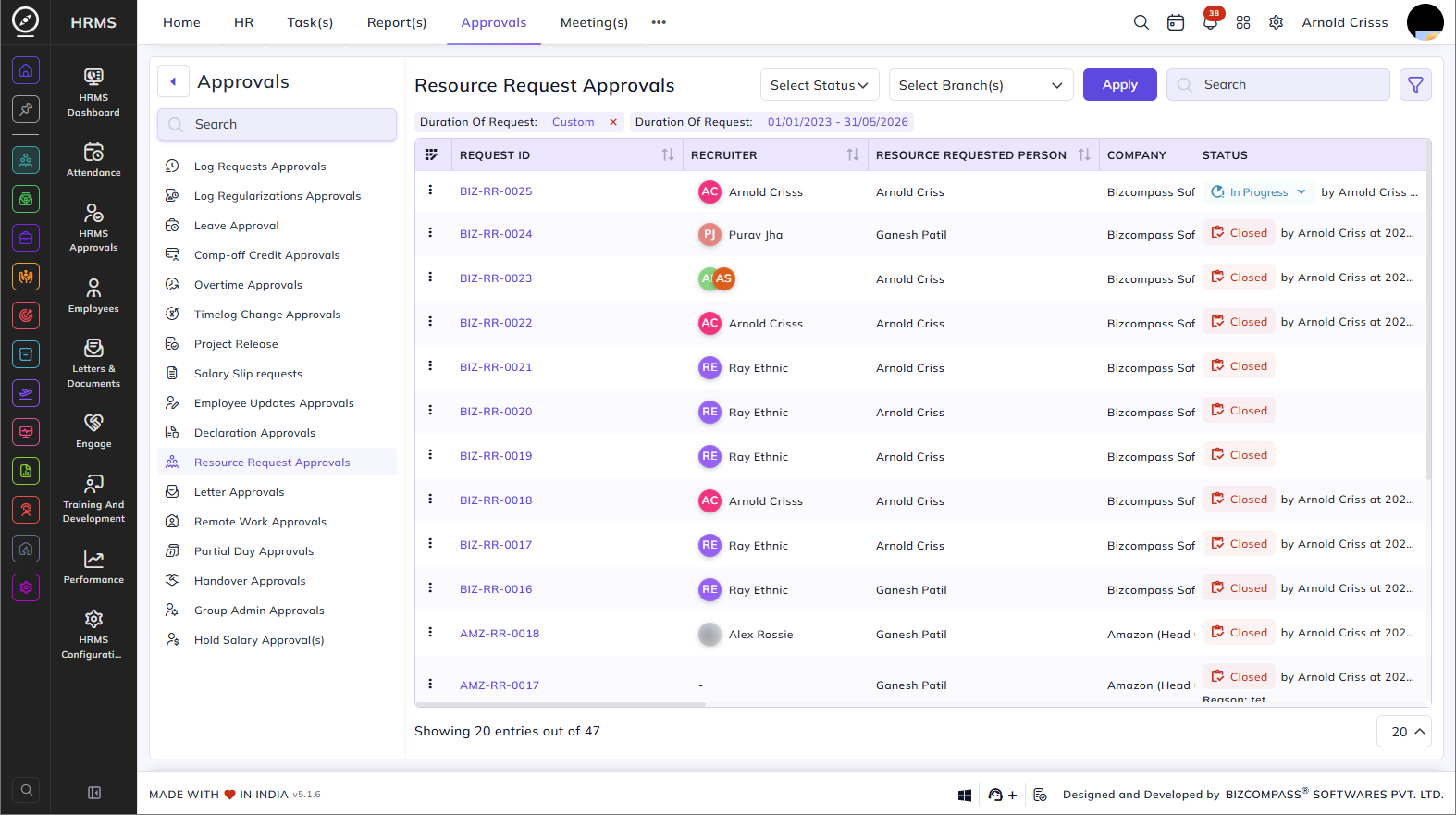1456x815 pixels.
Task: Open the page size 20 selector
Action: pyautogui.click(x=1404, y=732)
